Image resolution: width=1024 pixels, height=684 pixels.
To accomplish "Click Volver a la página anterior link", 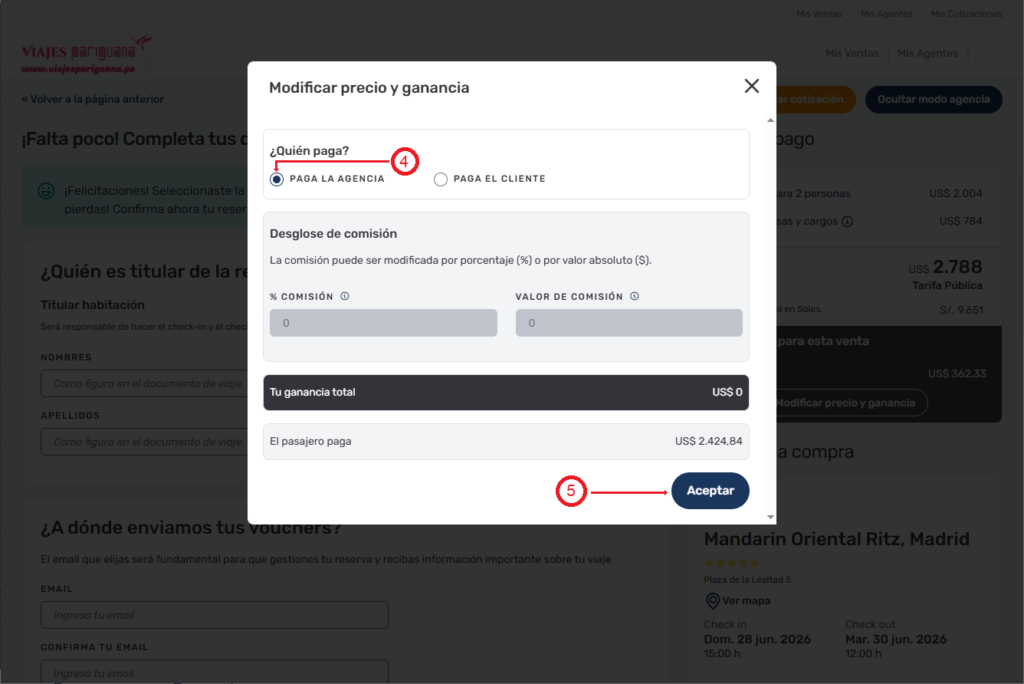I will pyautogui.click(x=93, y=99).
